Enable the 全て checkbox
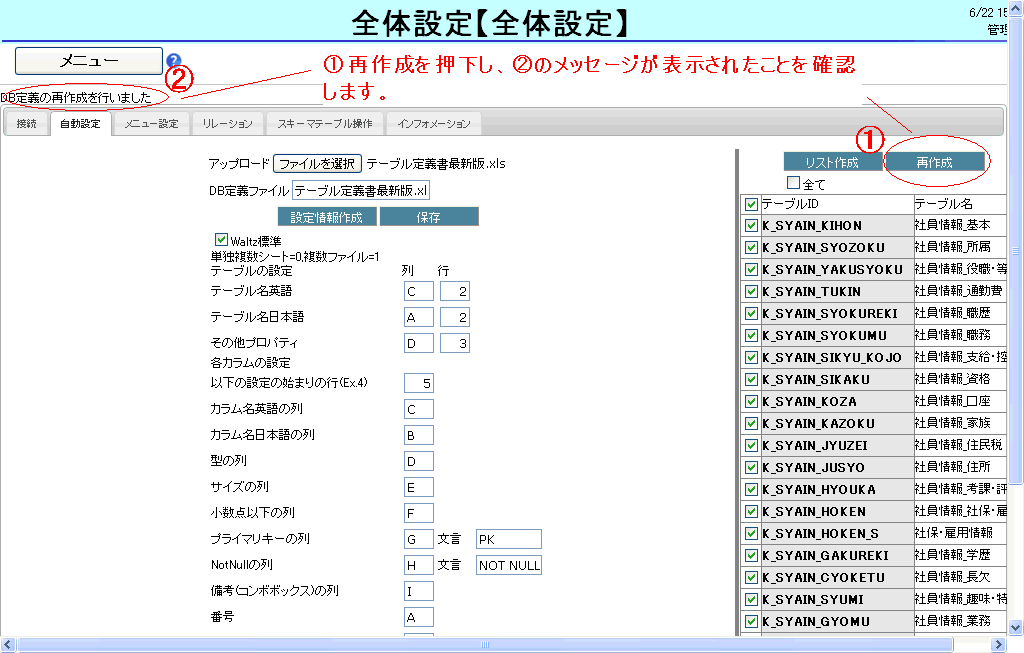This screenshot has width=1024, height=653. tap(794, 183)
